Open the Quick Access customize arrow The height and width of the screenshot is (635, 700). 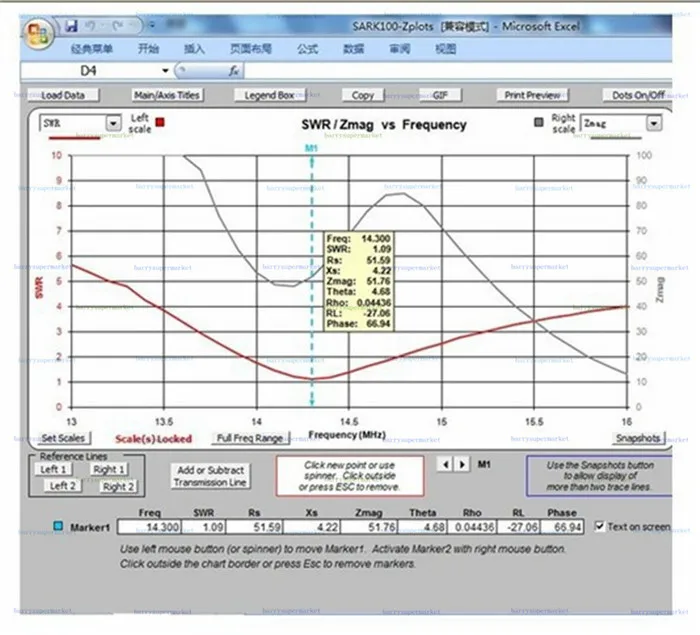click(152, 25)
